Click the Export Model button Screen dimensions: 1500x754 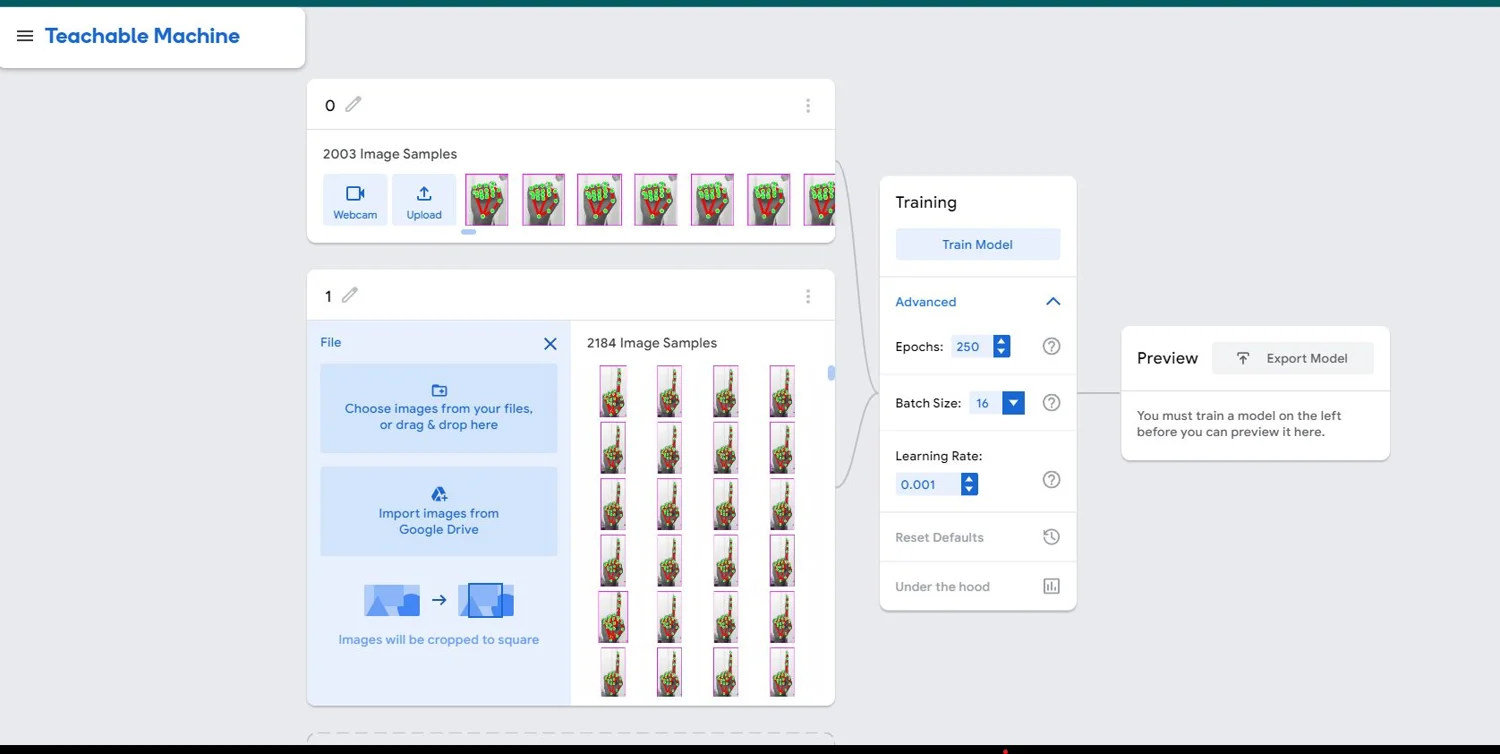(1293, 358)
